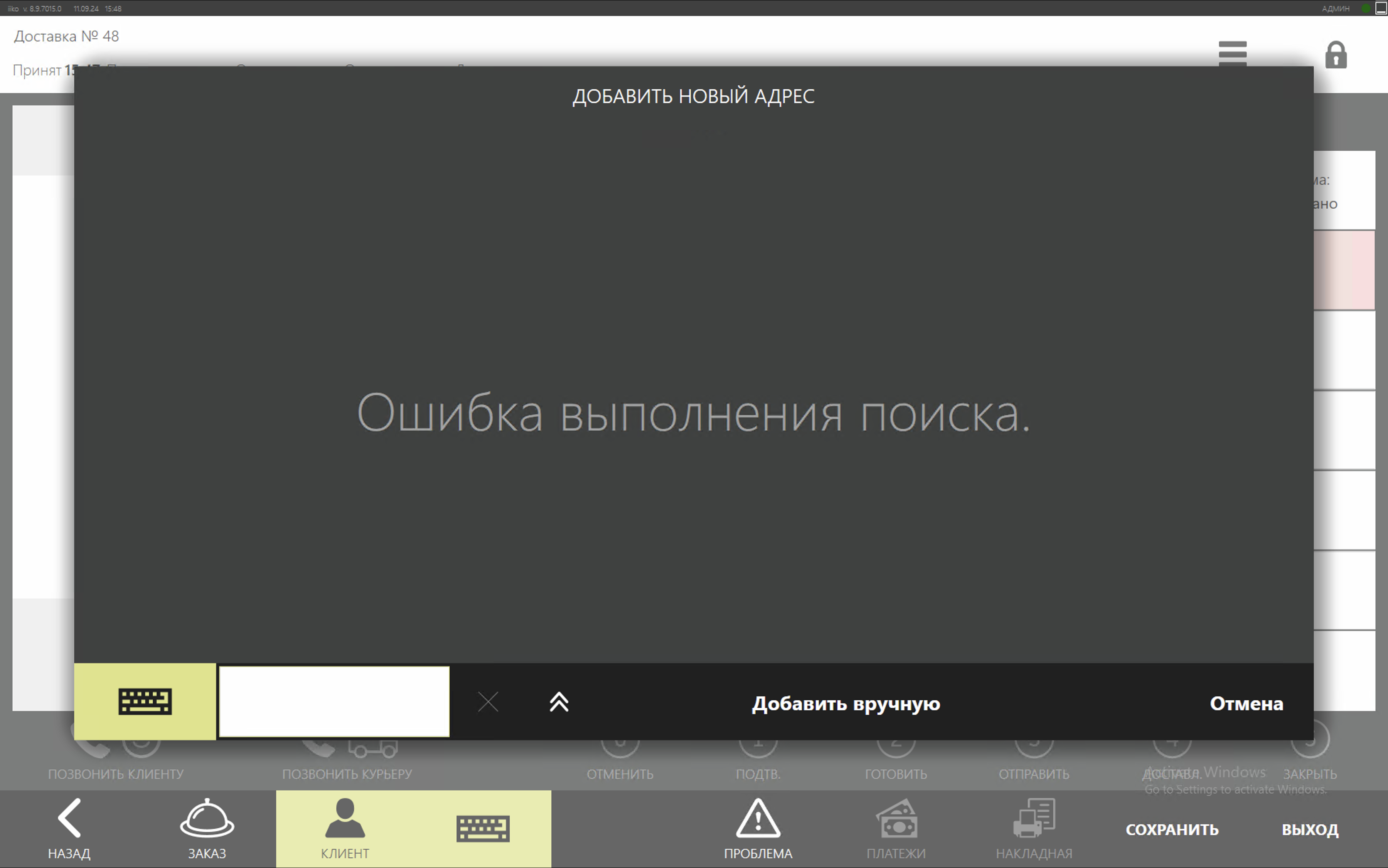
Task: Click the ВЫХОД button
Action: tap(1310, 829)
